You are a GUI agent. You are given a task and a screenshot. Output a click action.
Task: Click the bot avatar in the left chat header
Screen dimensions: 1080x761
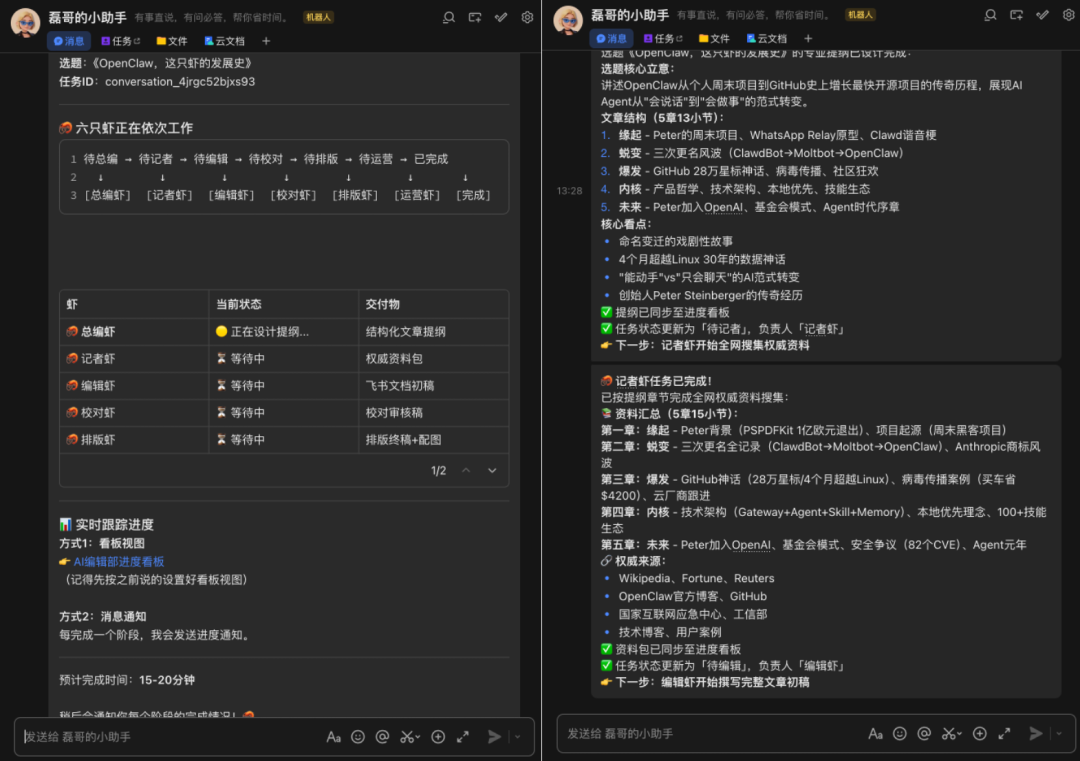[25, 21]
